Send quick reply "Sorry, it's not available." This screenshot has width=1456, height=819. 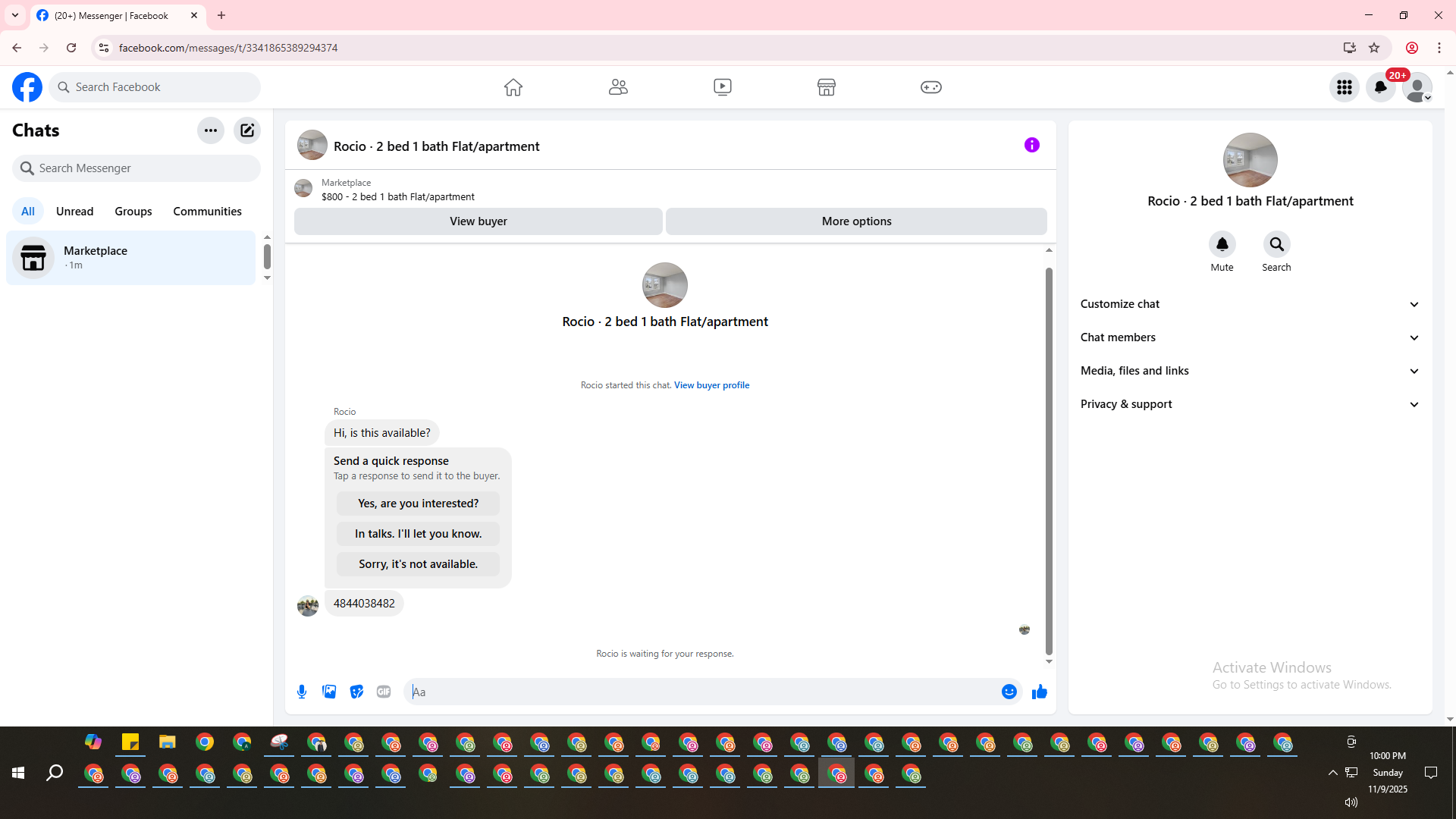[418, 564]
